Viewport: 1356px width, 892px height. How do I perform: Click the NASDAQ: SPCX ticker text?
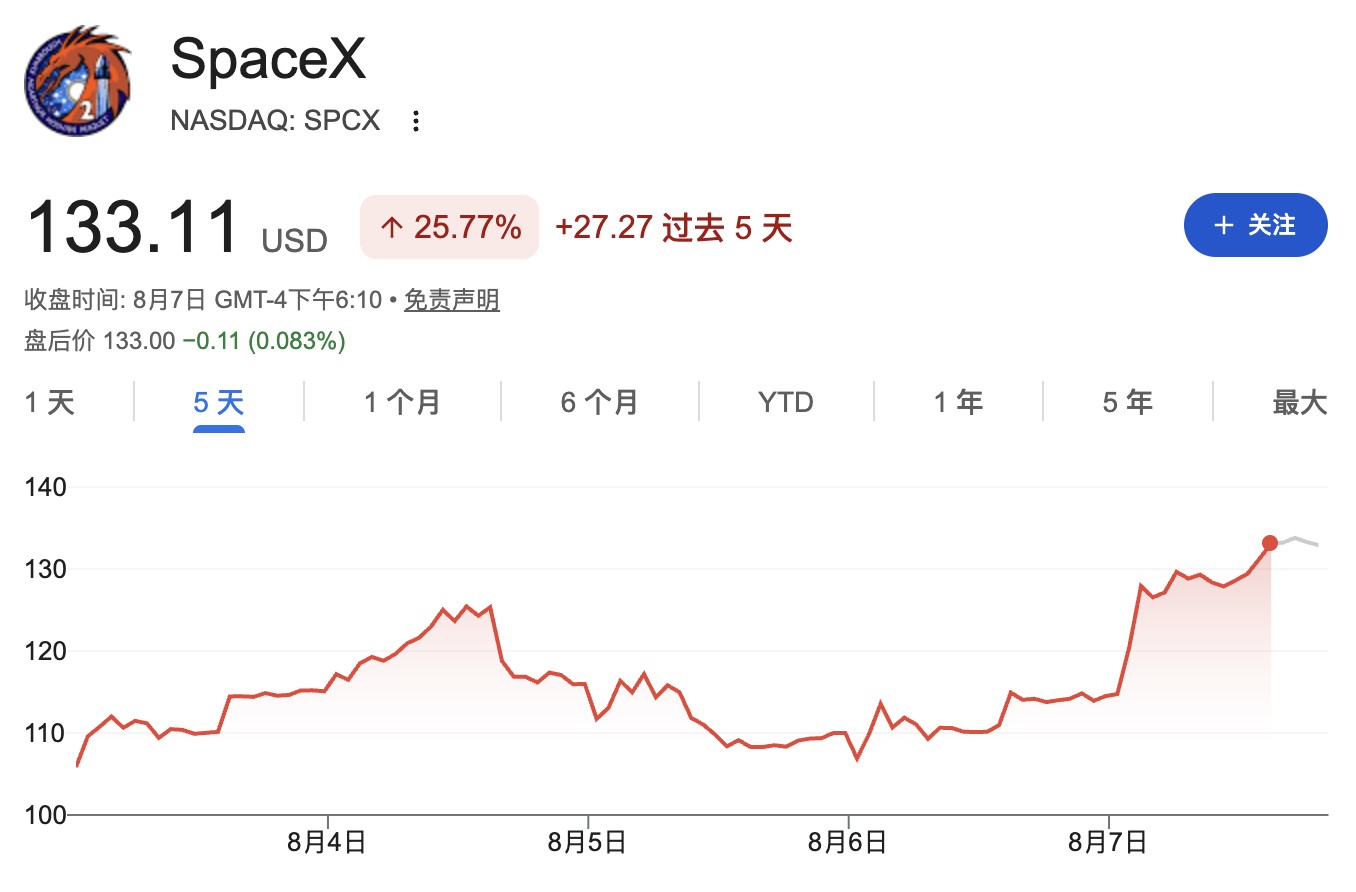pos(276,121)
